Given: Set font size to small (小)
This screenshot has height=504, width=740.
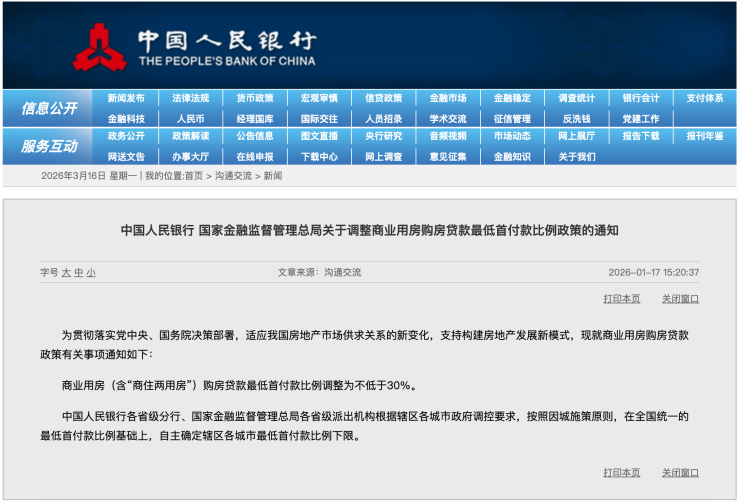Looking at the screenshot, I should click(91, 272).
